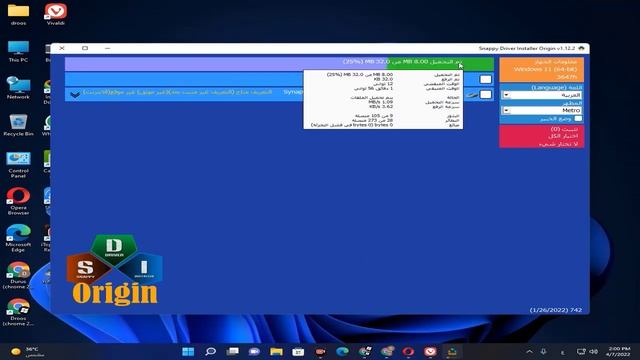
Task: Click the "(1/26/2022) 742" revision text
Action: (x=556, y=310)
